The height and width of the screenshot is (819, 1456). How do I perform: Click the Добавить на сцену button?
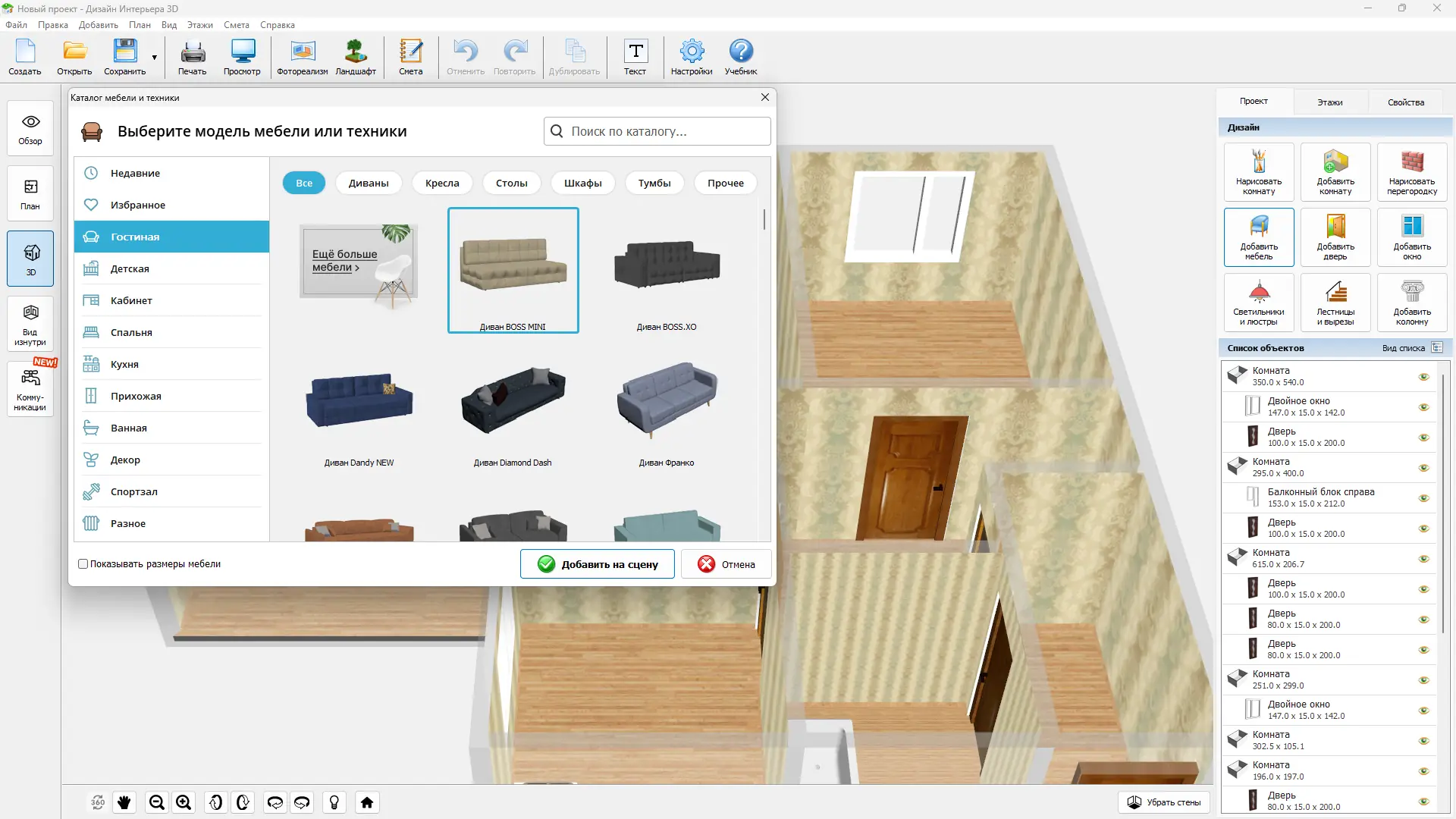click(x=597, y=564)
